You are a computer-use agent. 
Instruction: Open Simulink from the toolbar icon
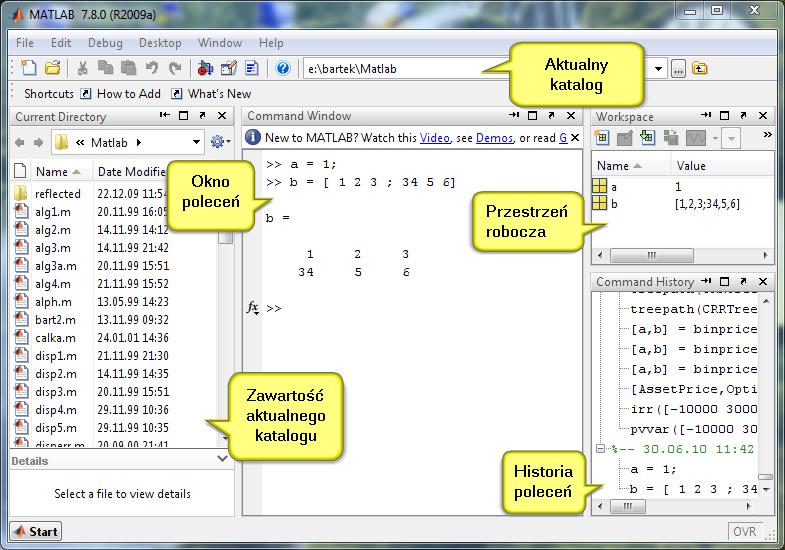click(205, 68)
